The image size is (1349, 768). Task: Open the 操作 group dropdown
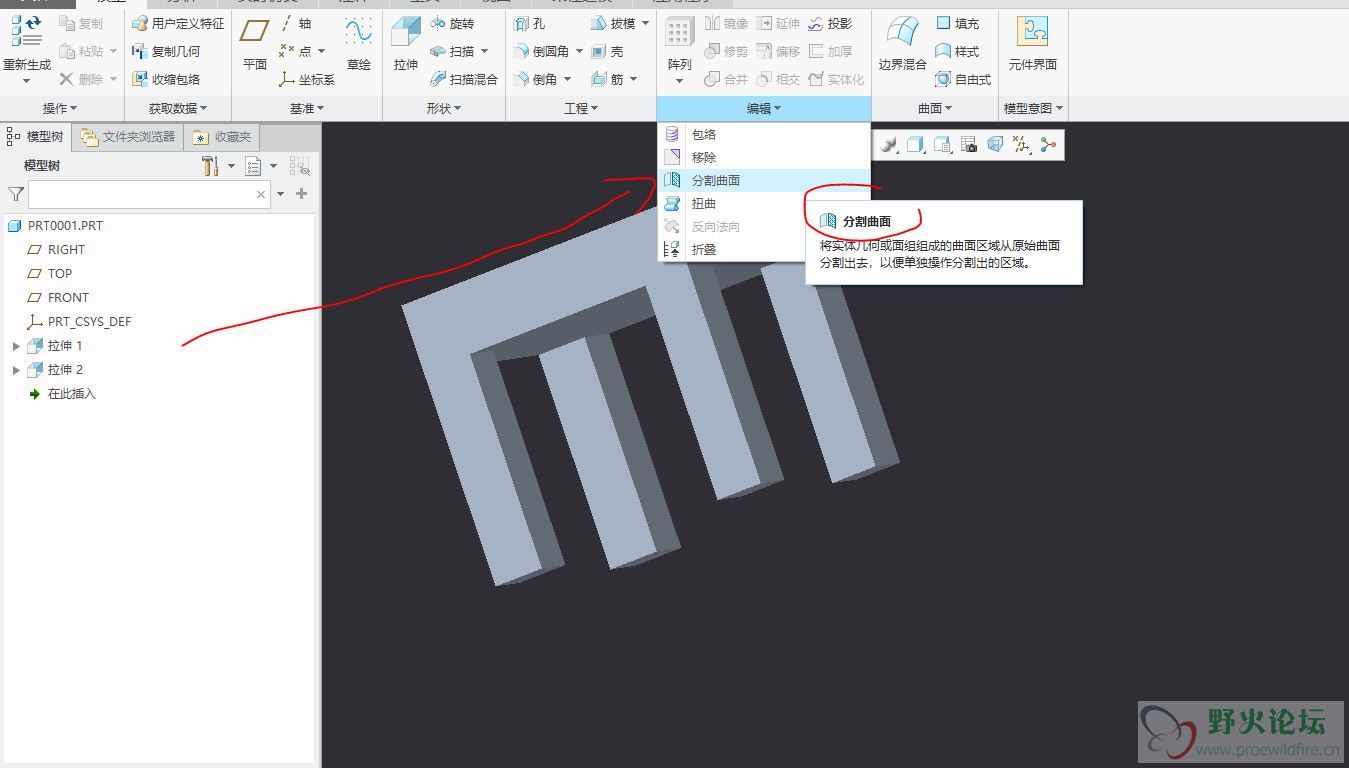[x=60, y=108]
